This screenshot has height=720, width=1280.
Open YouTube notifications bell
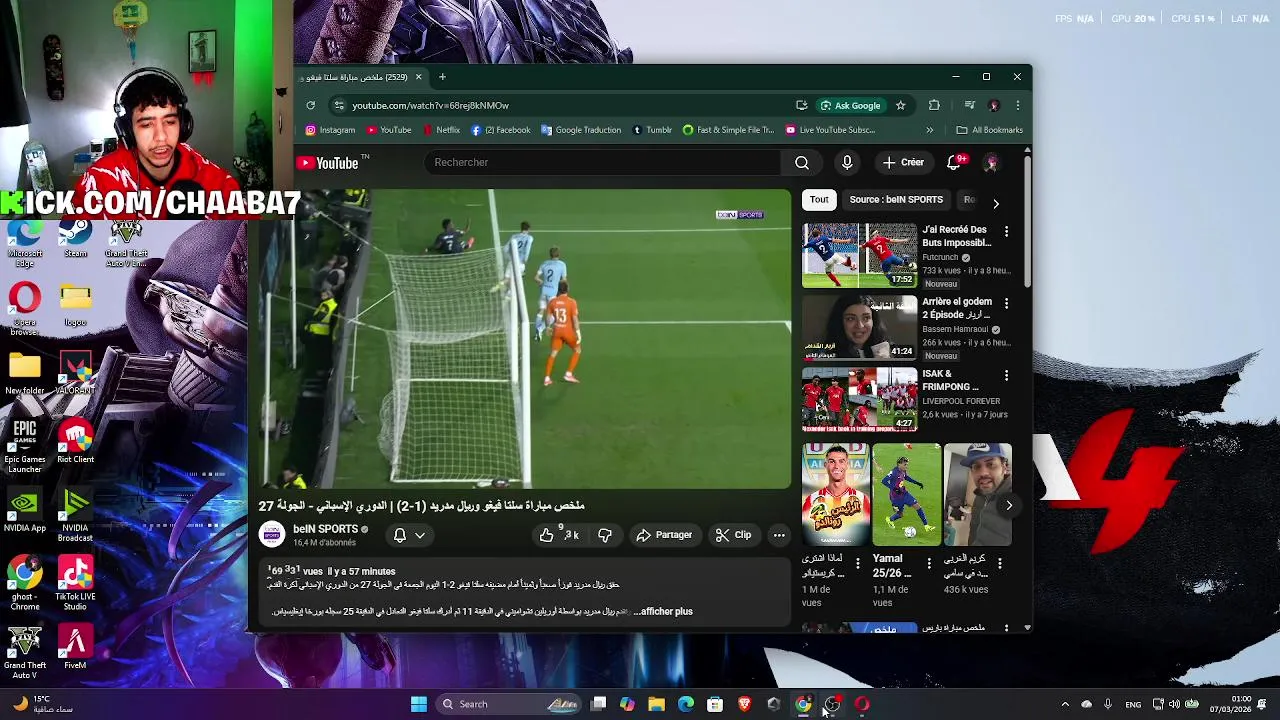pos(954,162)
